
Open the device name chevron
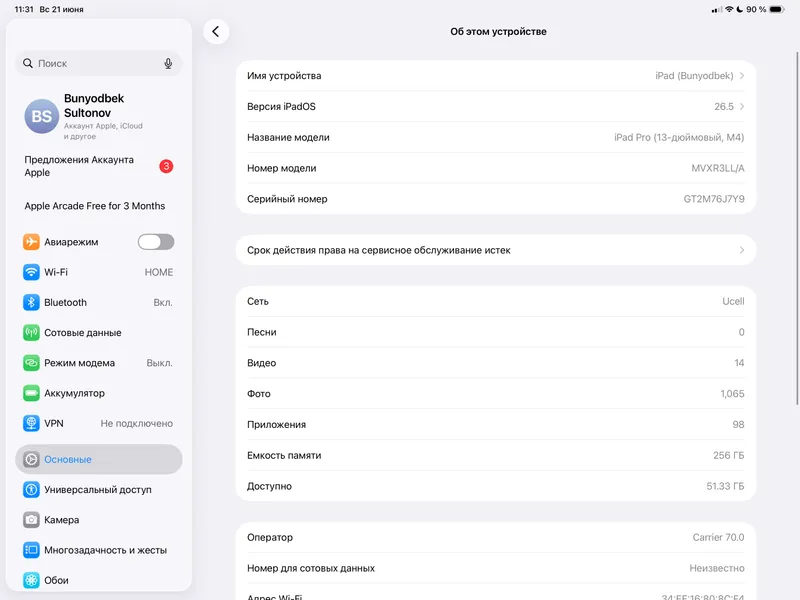tap(742, 76)
